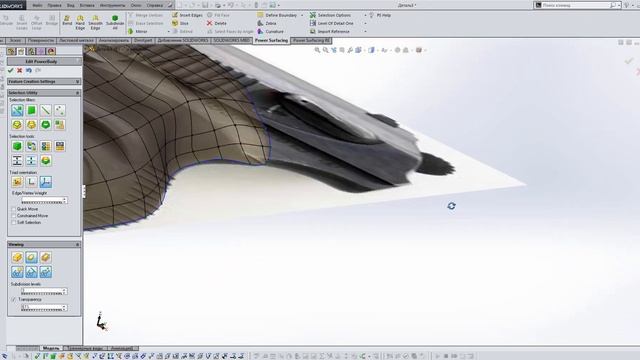This screenshot has height=360, width=640.
Task: Click the search field at top right
Action: [575, 5]
